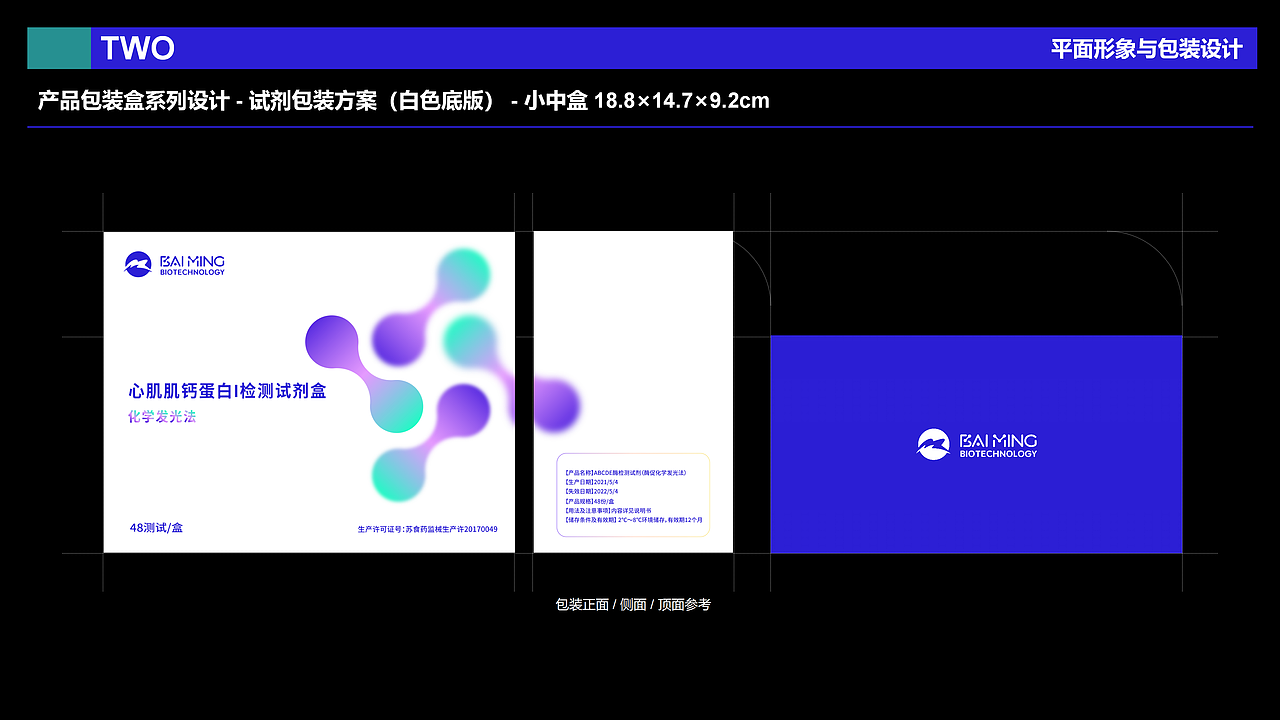
Task: Select the 心肌肌钙蛋白I检测试剂盒 title text
Action: pos(225,390)
